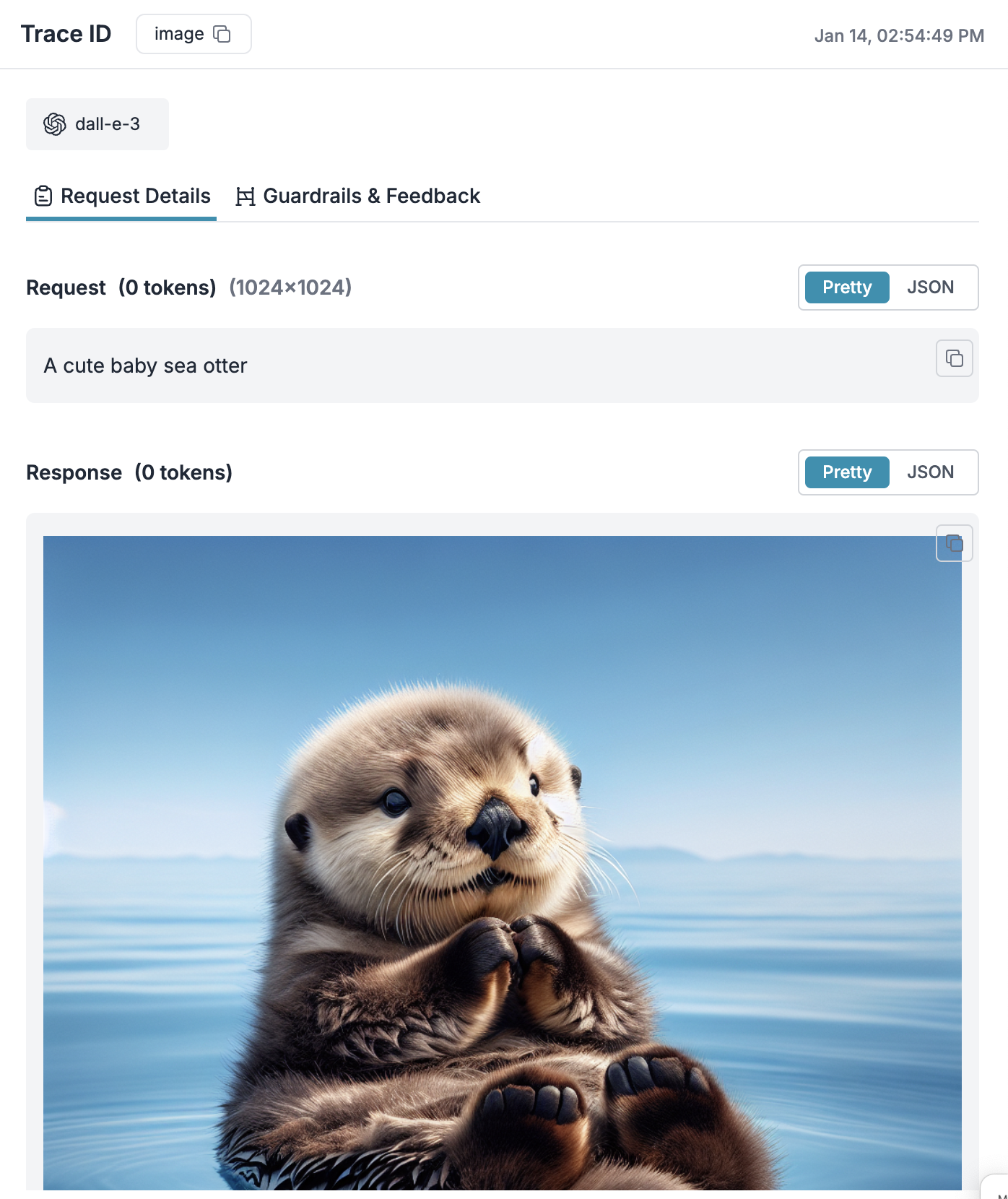Click the clipboard icon on the Request Details tab
This screenshot has height=1199, width=1008.
coord(43,196)
